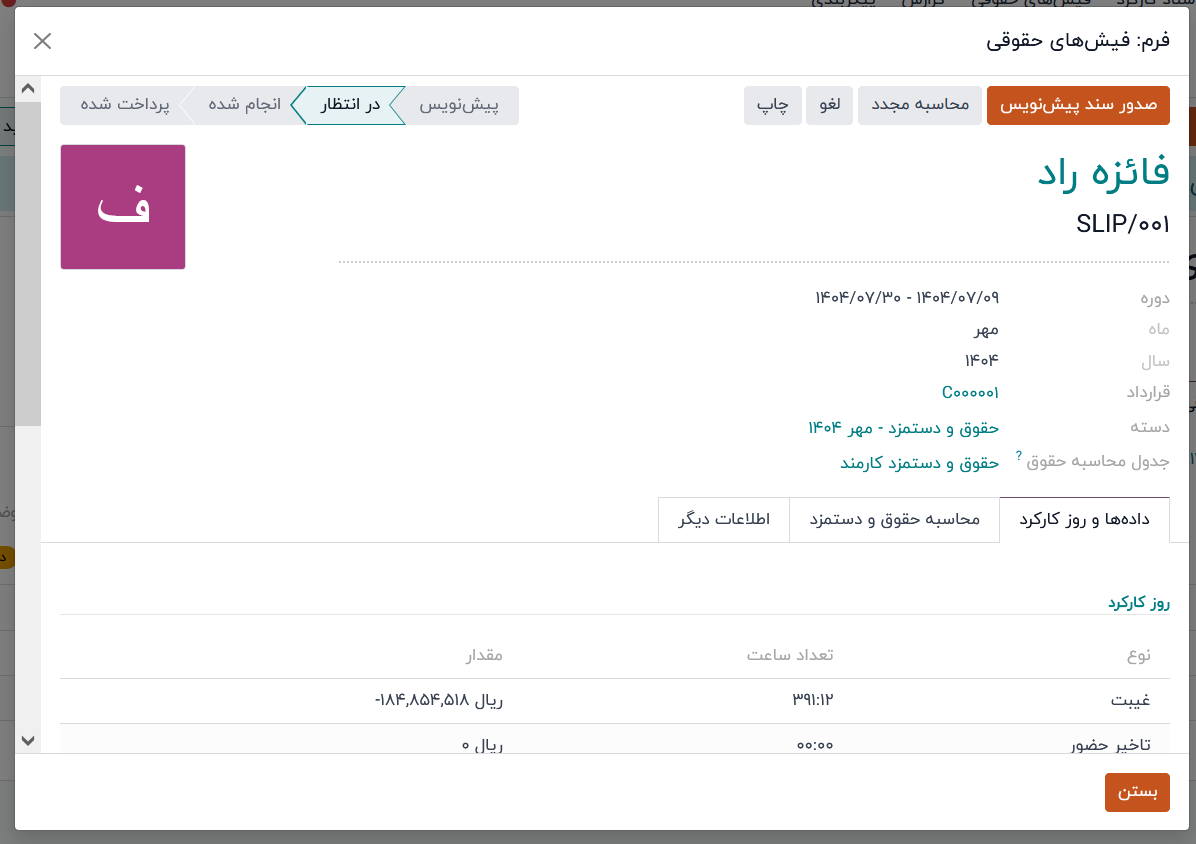Click the بستن button at the bottom
This screenshot has width=1196, height=844.
point(1137,792)
